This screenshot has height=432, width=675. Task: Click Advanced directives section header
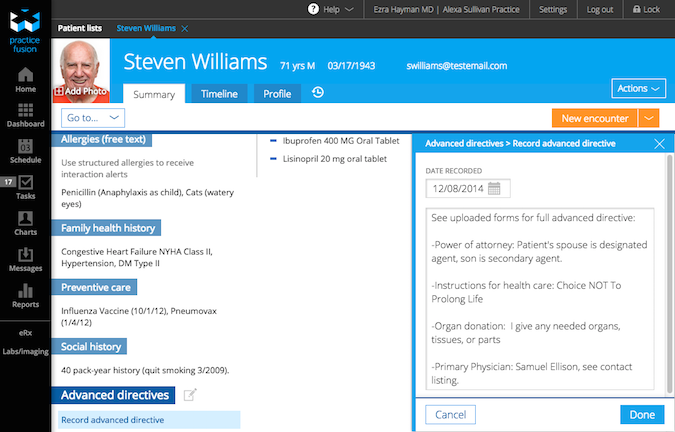115,395
